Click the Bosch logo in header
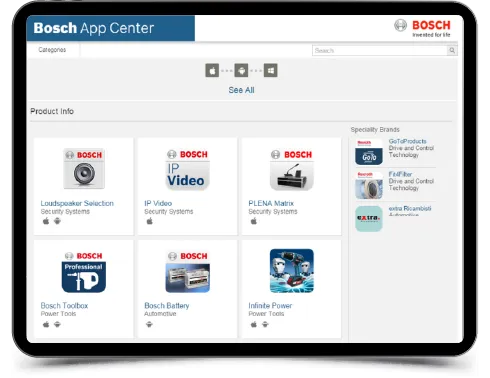The image size is (490, 378). coord(422,28)
